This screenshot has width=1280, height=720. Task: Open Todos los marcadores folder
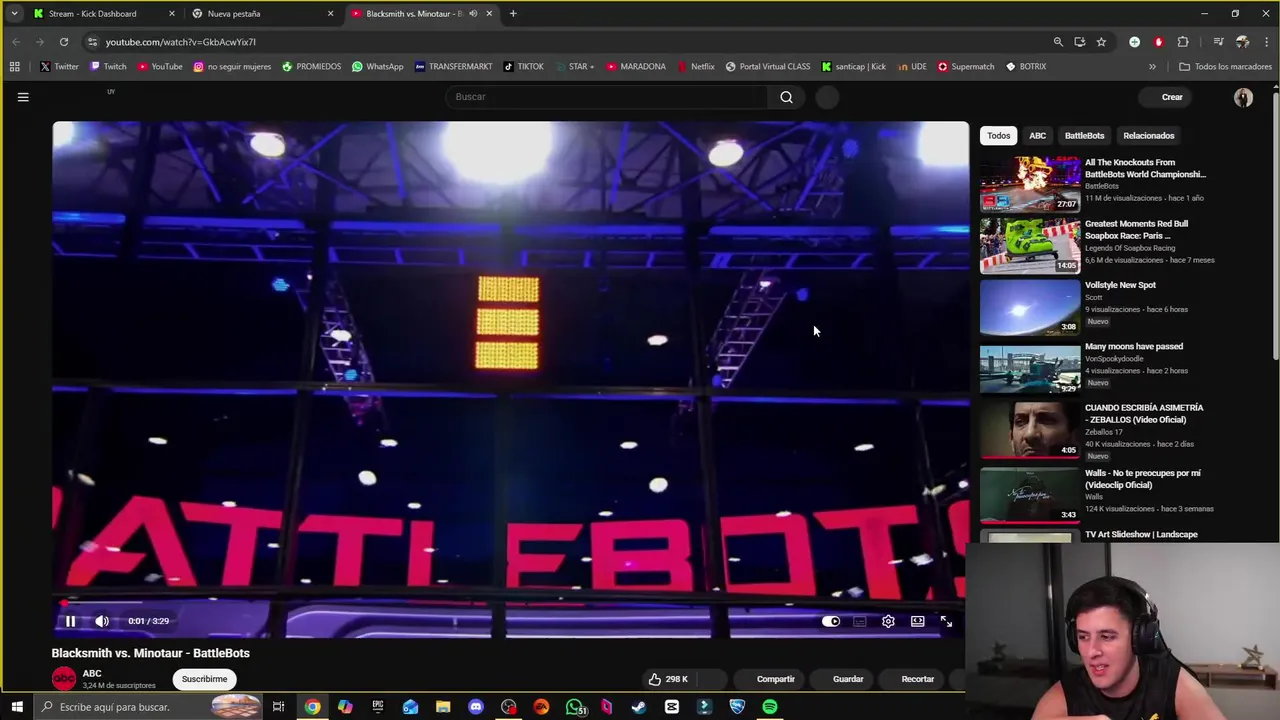[x=1225, y=67]
